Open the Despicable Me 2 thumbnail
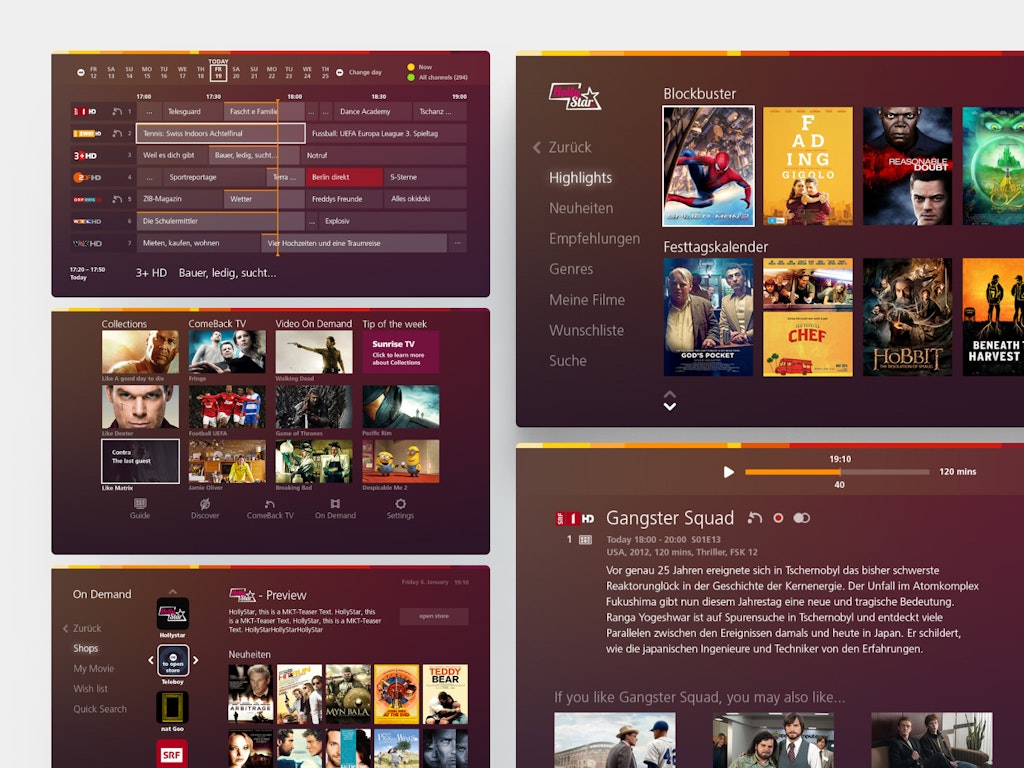Image resolution: width=1024 pixels, height=768 pixels. 400,461
